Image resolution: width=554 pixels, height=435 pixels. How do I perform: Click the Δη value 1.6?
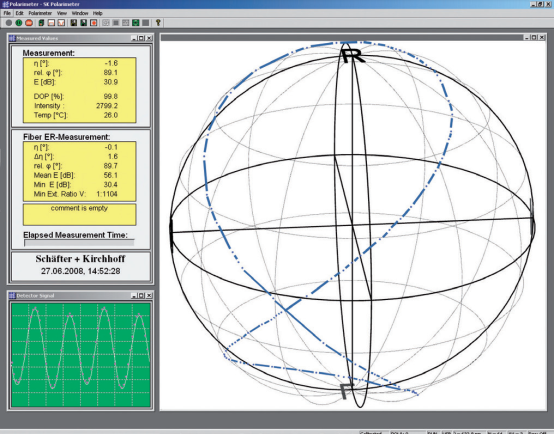pyautogui.click(x=113, y=157)
